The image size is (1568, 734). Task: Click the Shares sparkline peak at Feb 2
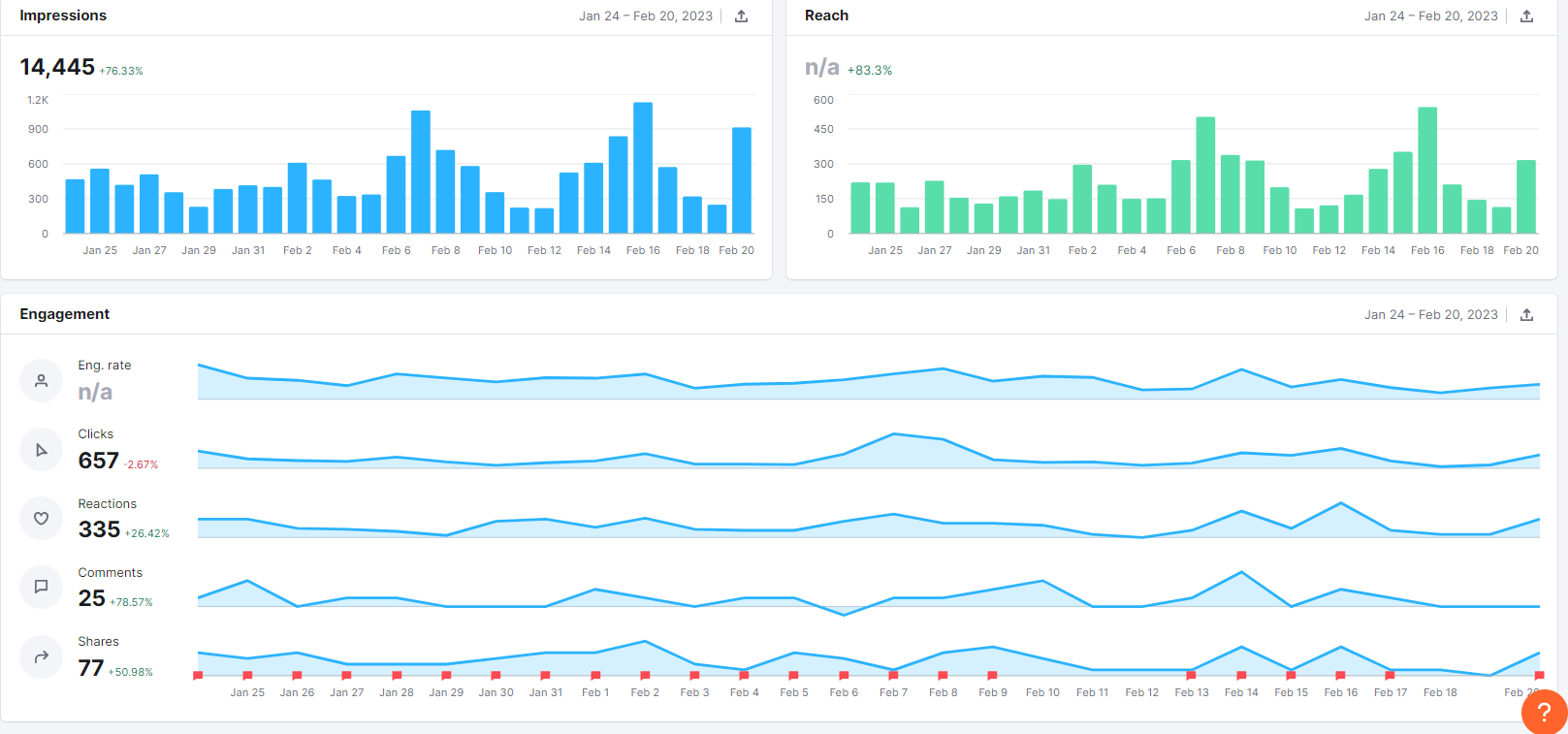pyautogui.click(x=645, y=641)
